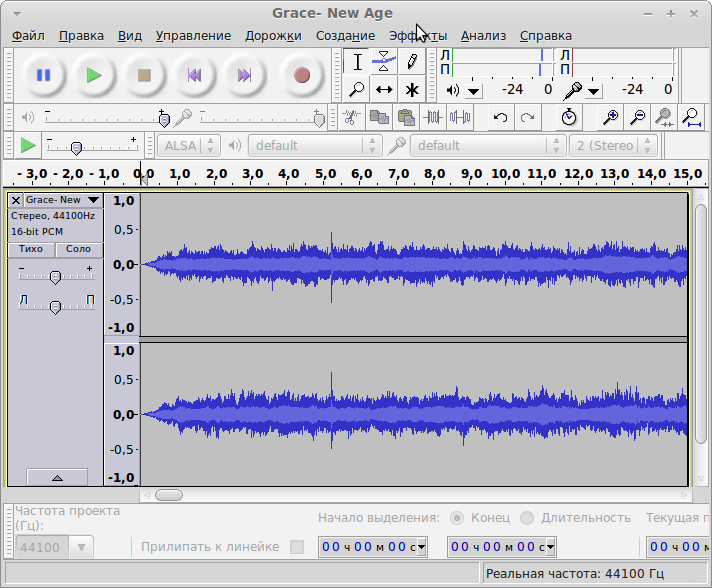Click the Cut scissors icon
The width and height of the screenshot is (712, 588).
351,118
